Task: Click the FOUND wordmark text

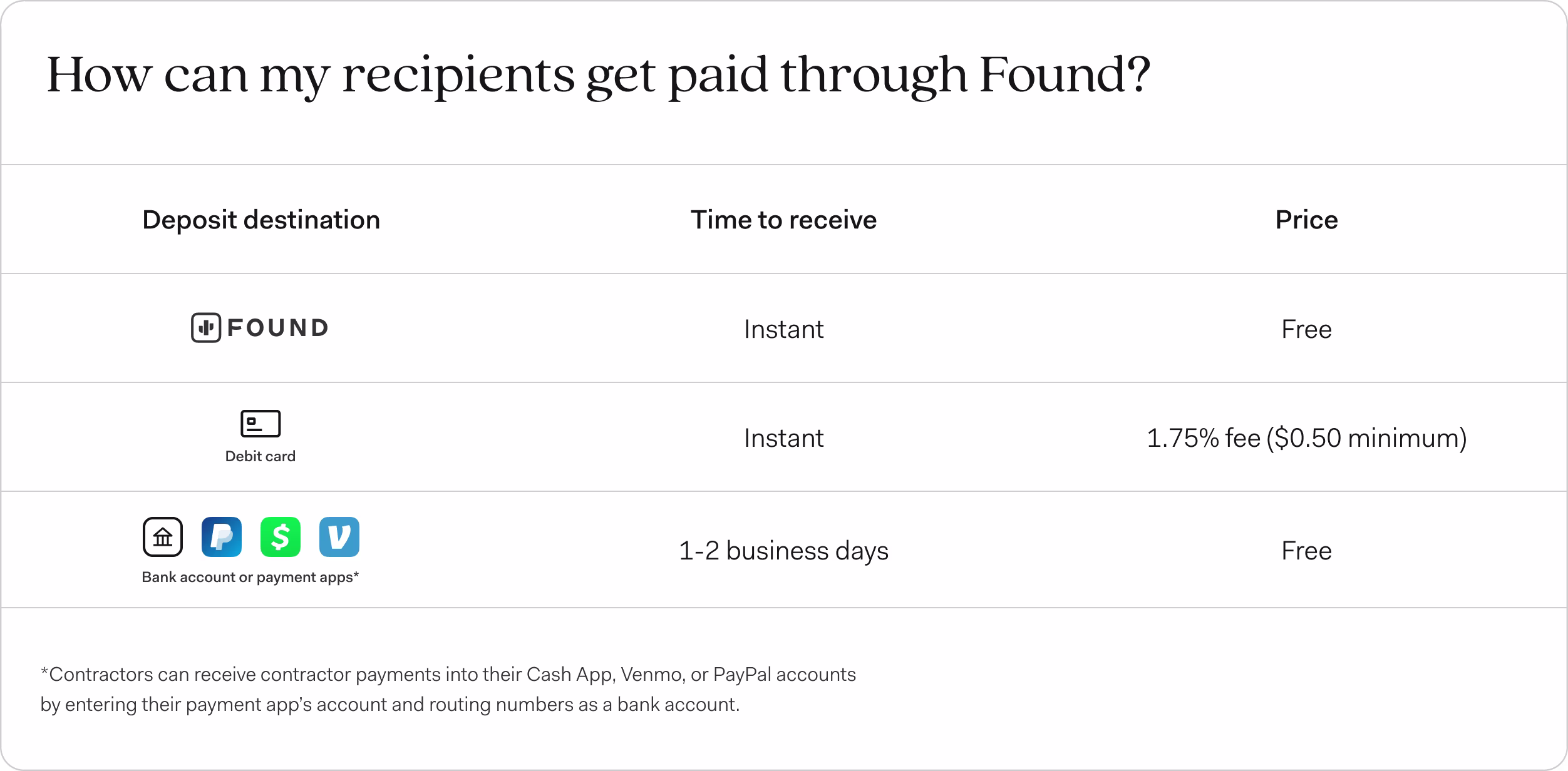Action: pyautogui.click(x=278, y=328)
